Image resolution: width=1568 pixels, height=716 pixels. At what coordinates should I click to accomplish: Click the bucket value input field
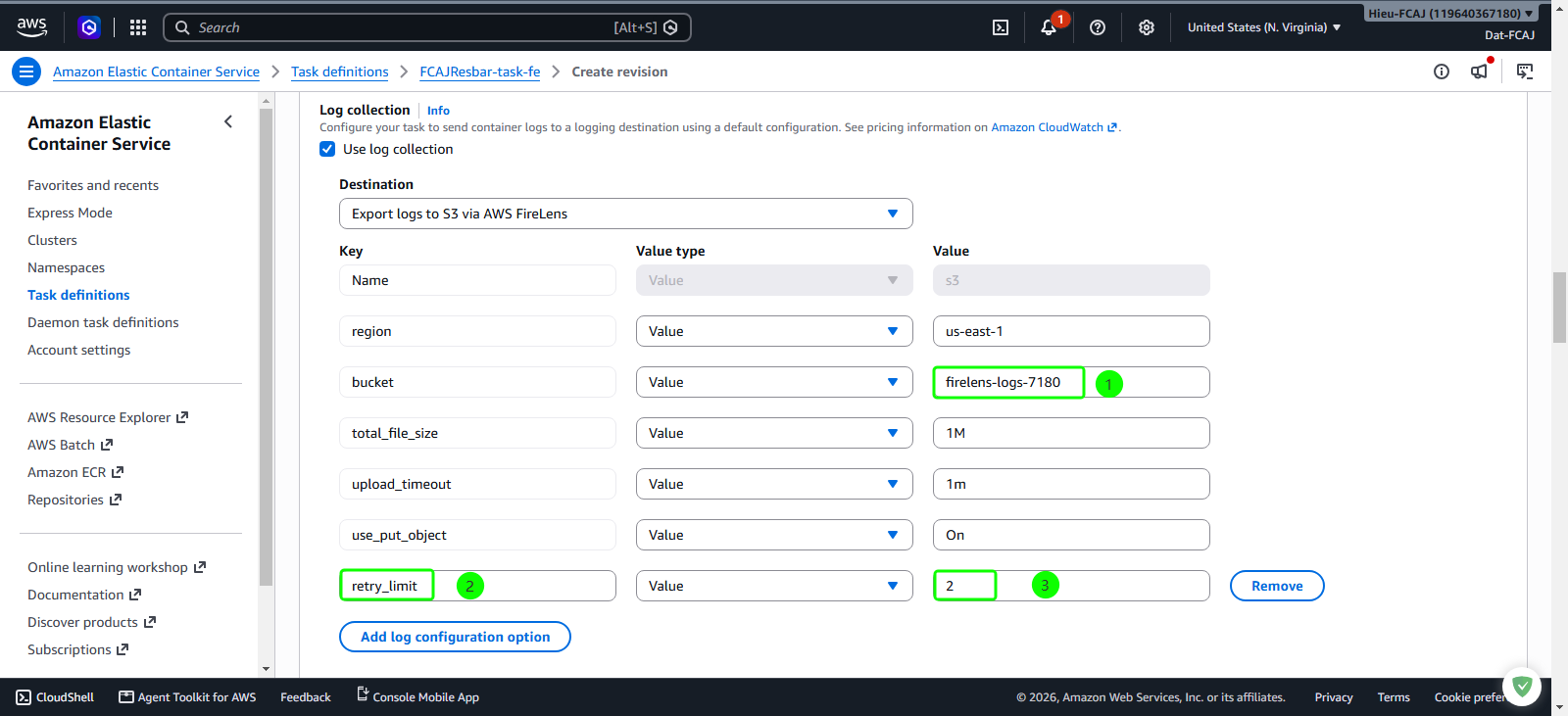tap(1071, 382)
